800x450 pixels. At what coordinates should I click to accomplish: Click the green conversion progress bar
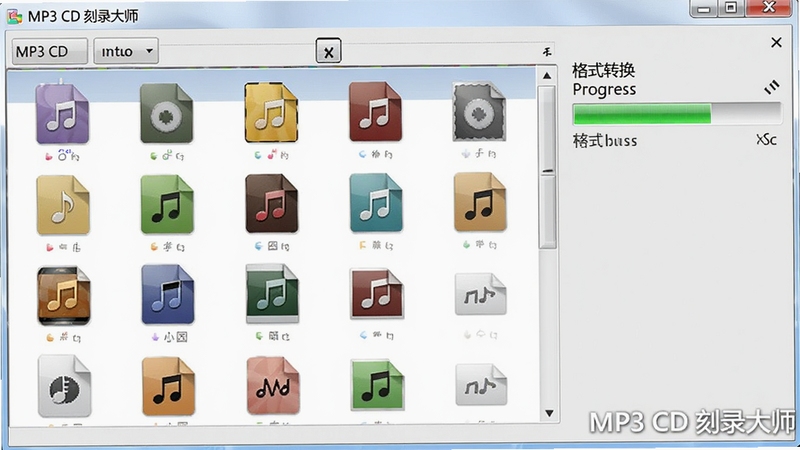click(x=677, y=114)
